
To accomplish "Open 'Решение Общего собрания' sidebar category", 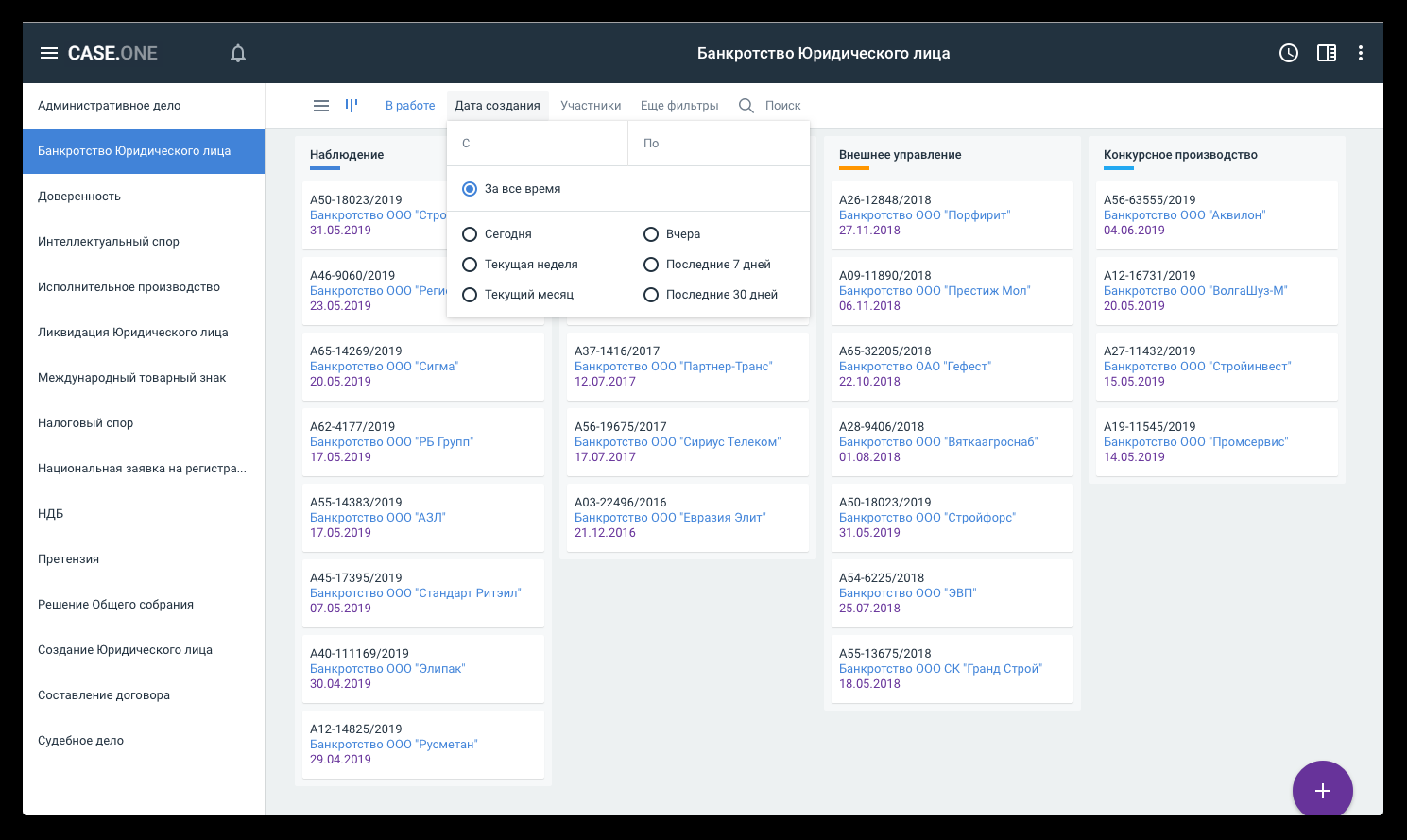I will click(144, 605).
